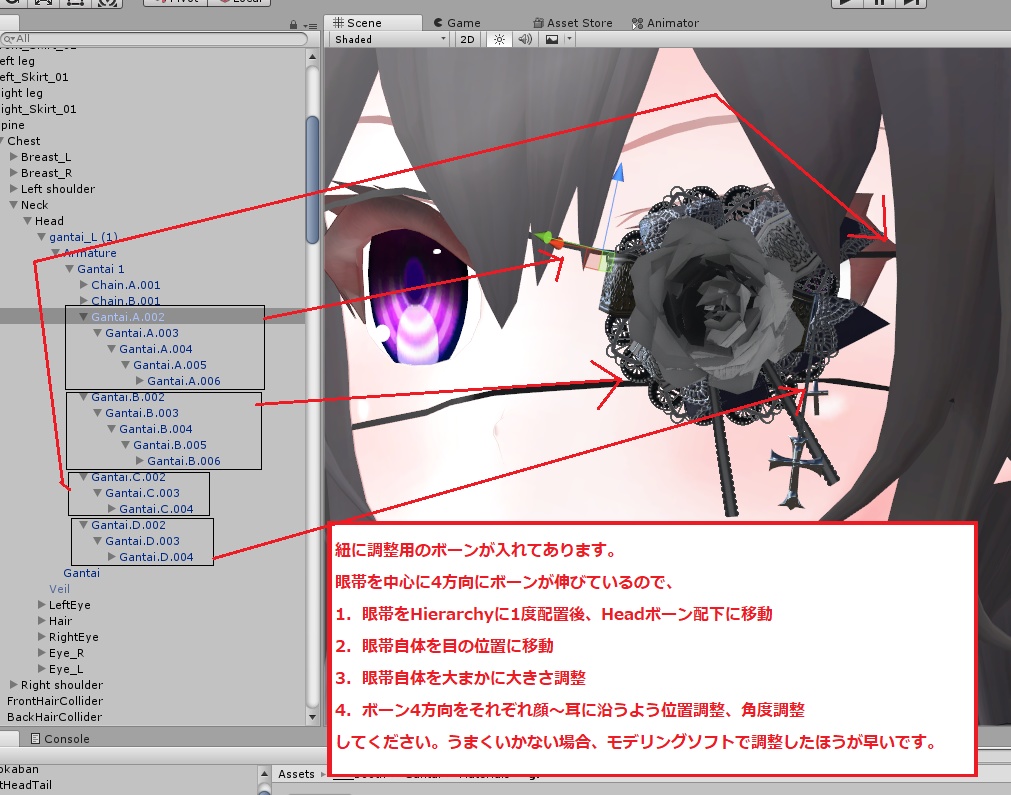Expand the Right shoulder node
1011x795 pixels.
point(14,685)
